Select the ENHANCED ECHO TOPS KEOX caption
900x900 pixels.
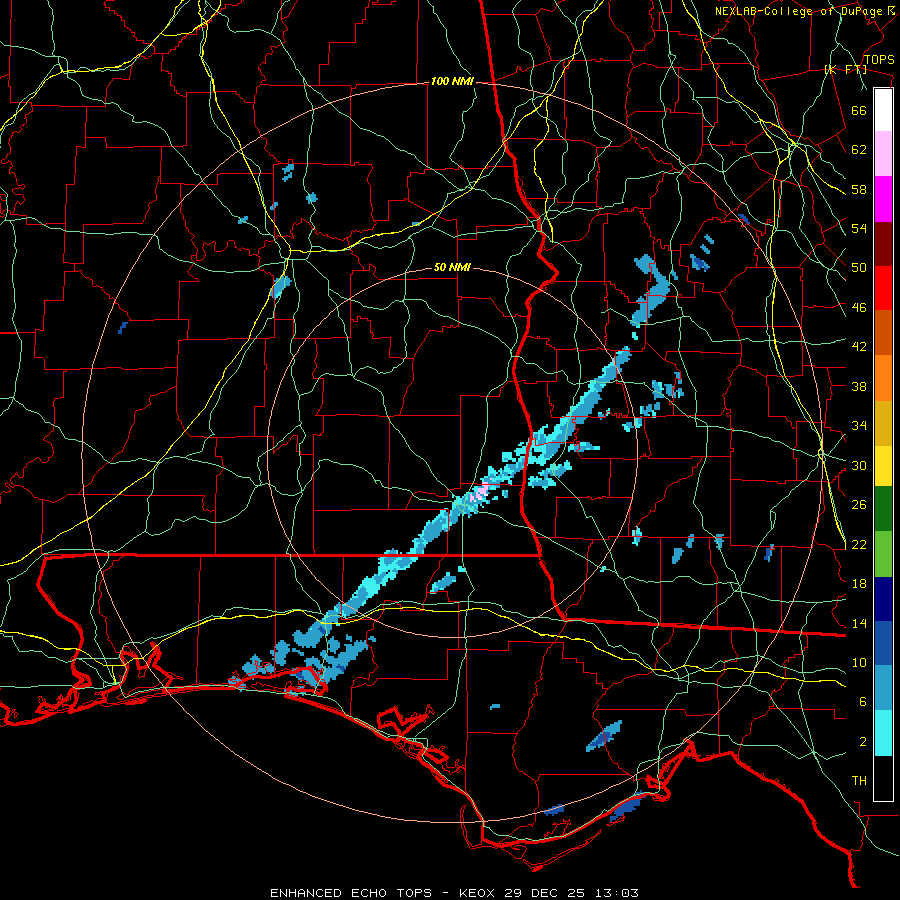coord(454,893)
